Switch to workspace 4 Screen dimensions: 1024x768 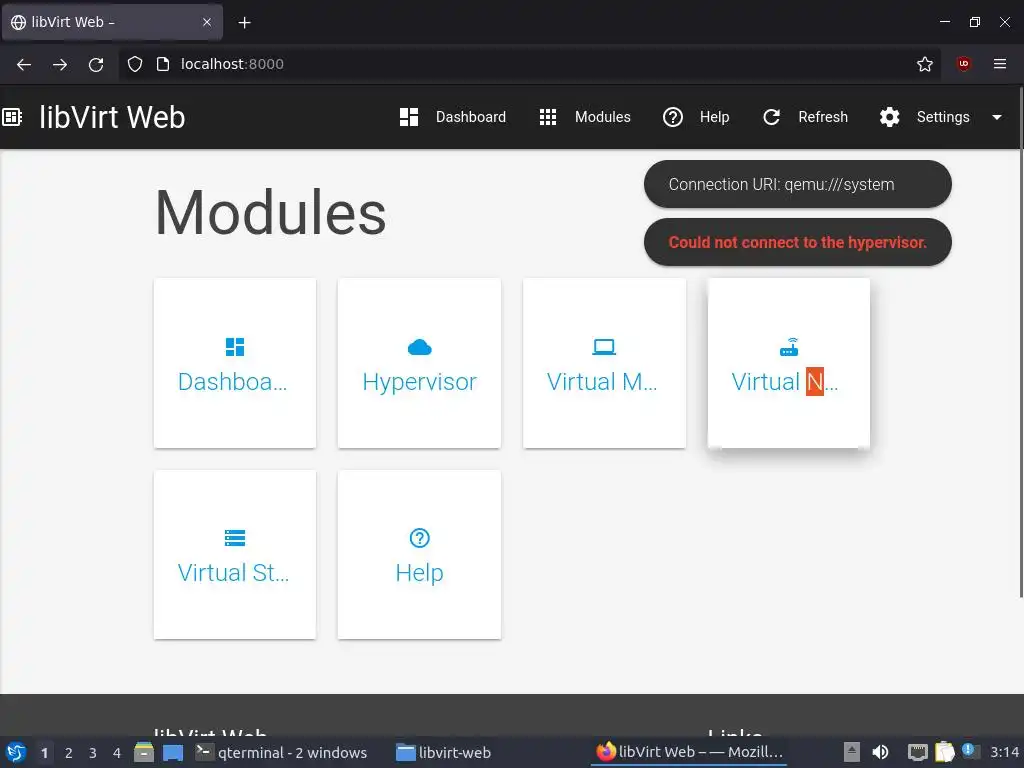click(117, 753)
